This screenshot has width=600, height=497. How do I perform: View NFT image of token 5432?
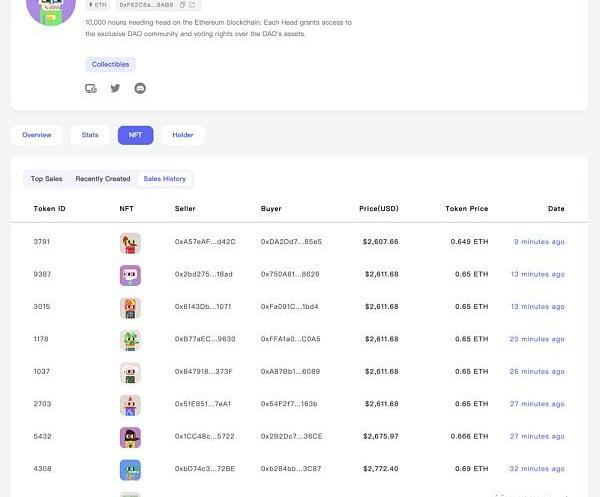click(x=130, y=436)
